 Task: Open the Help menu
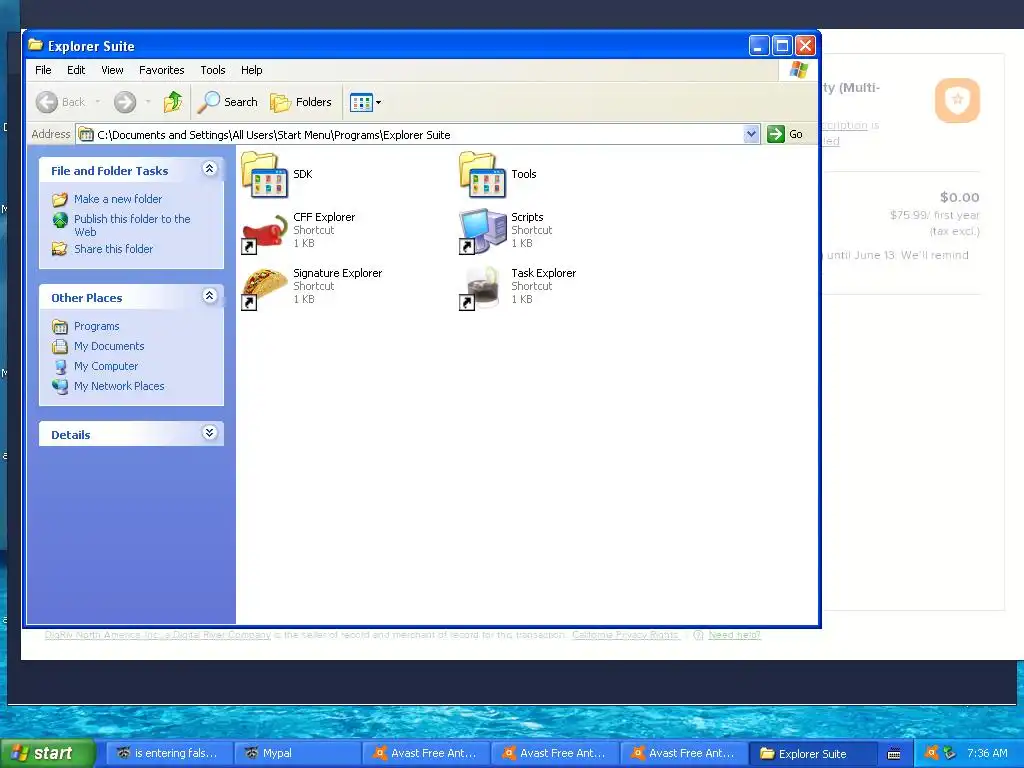[251, 70]
